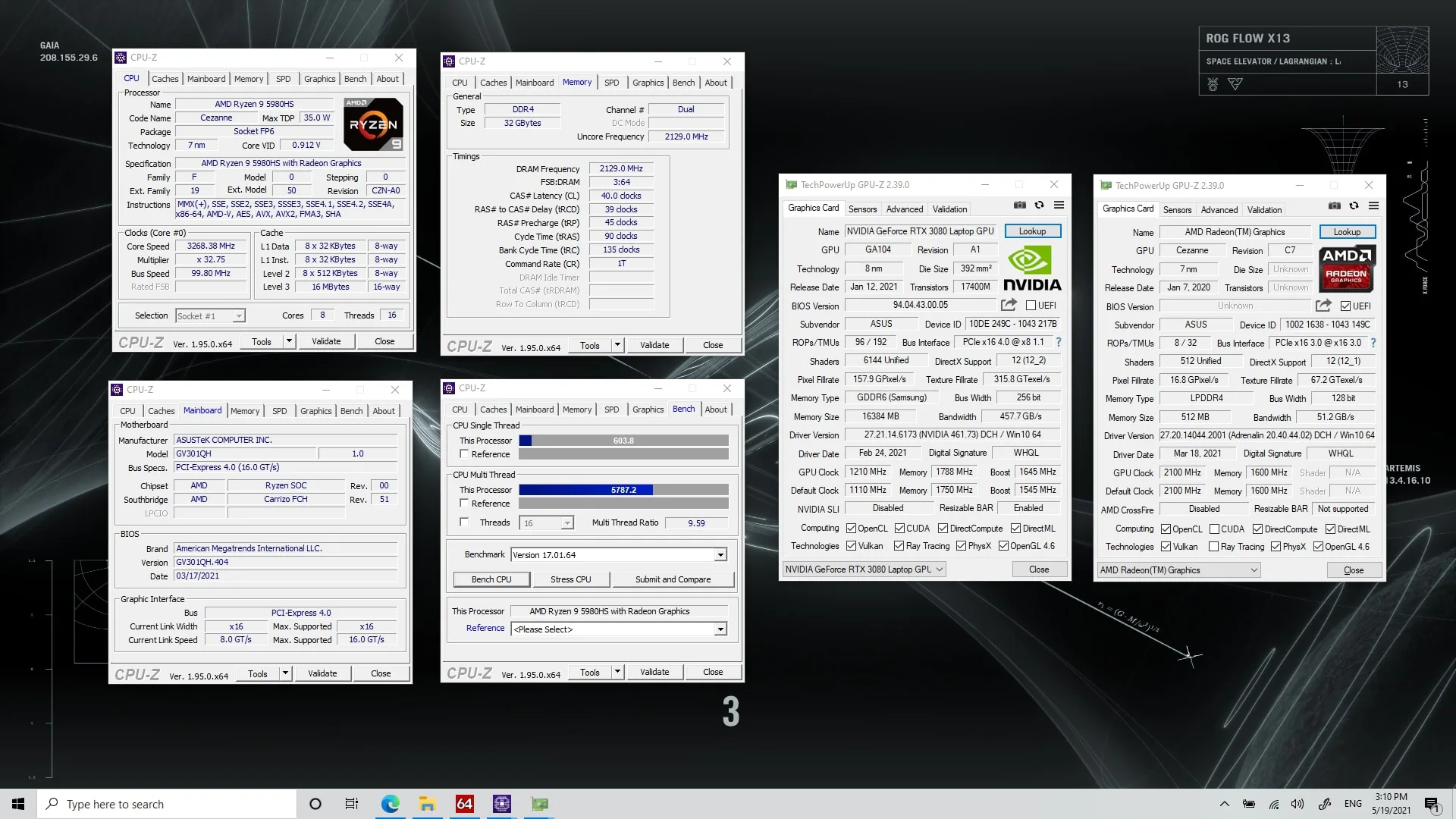The width and height of the screenshot is (1456, 819).
Task: Click Submit and Compare button
Action: (673, 579)
